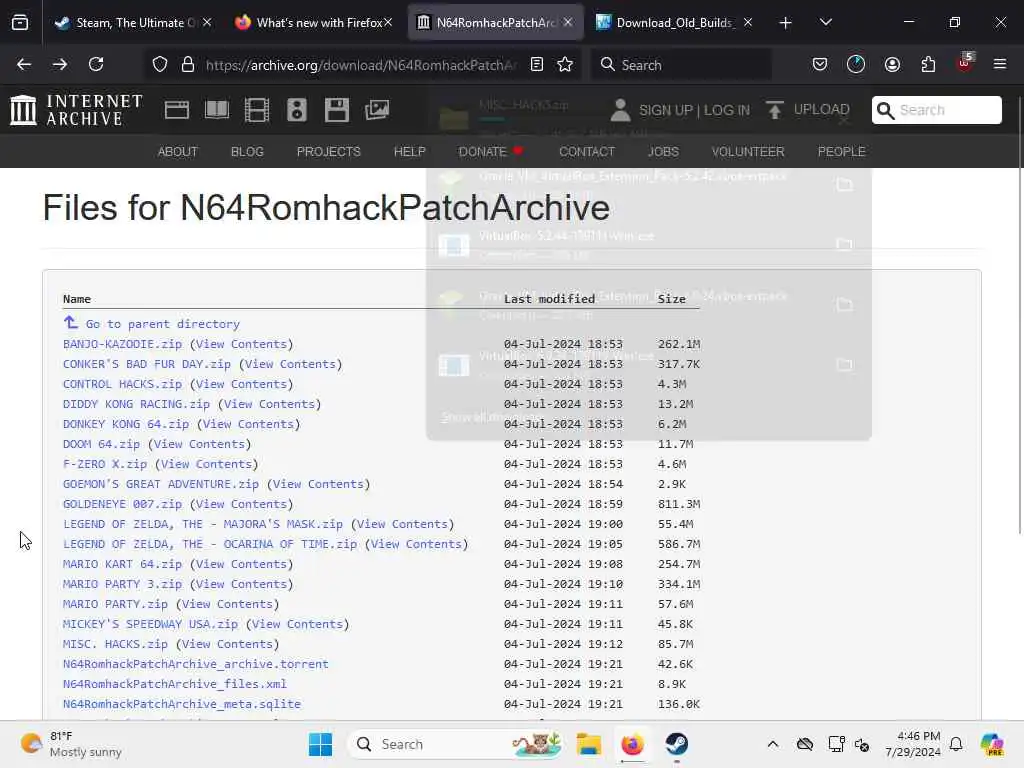Download DIDDY KONG RACING.zip
Viewport: 1024px width, 768px height.
click(136, 404)
